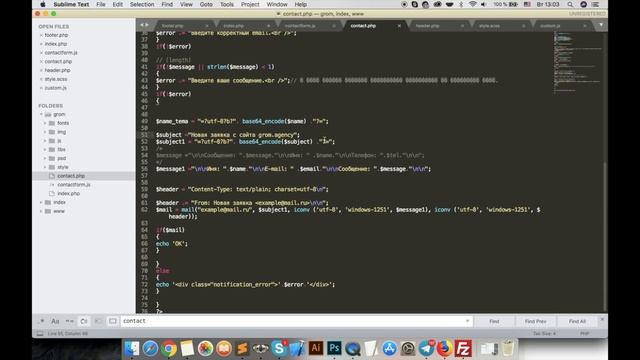
Task: Change Tab Size setting in status bar
Action: click(x=544, y=333)
